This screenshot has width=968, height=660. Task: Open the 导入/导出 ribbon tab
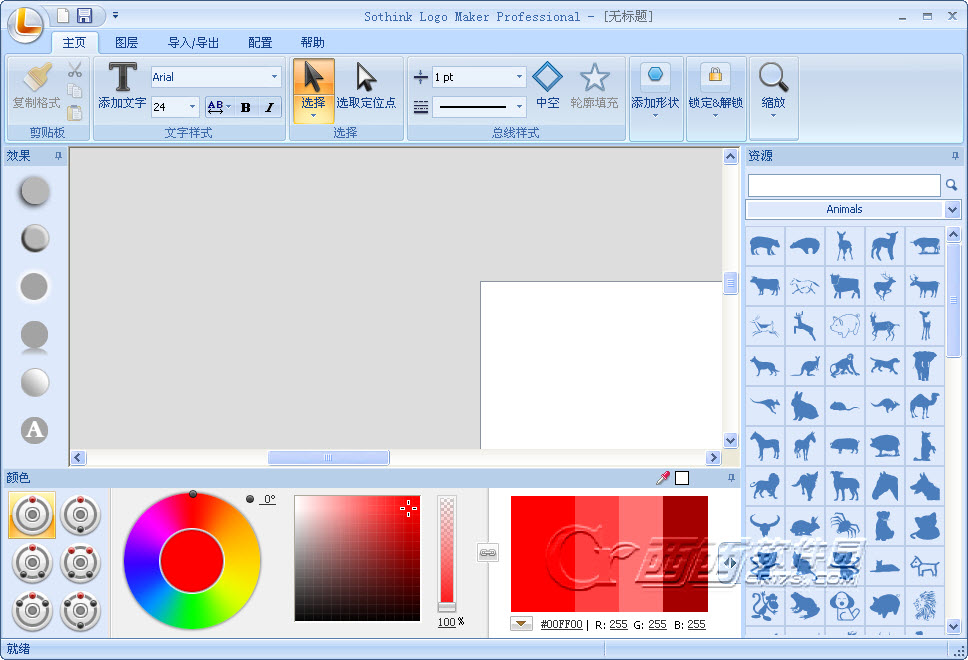coord(193,43)
